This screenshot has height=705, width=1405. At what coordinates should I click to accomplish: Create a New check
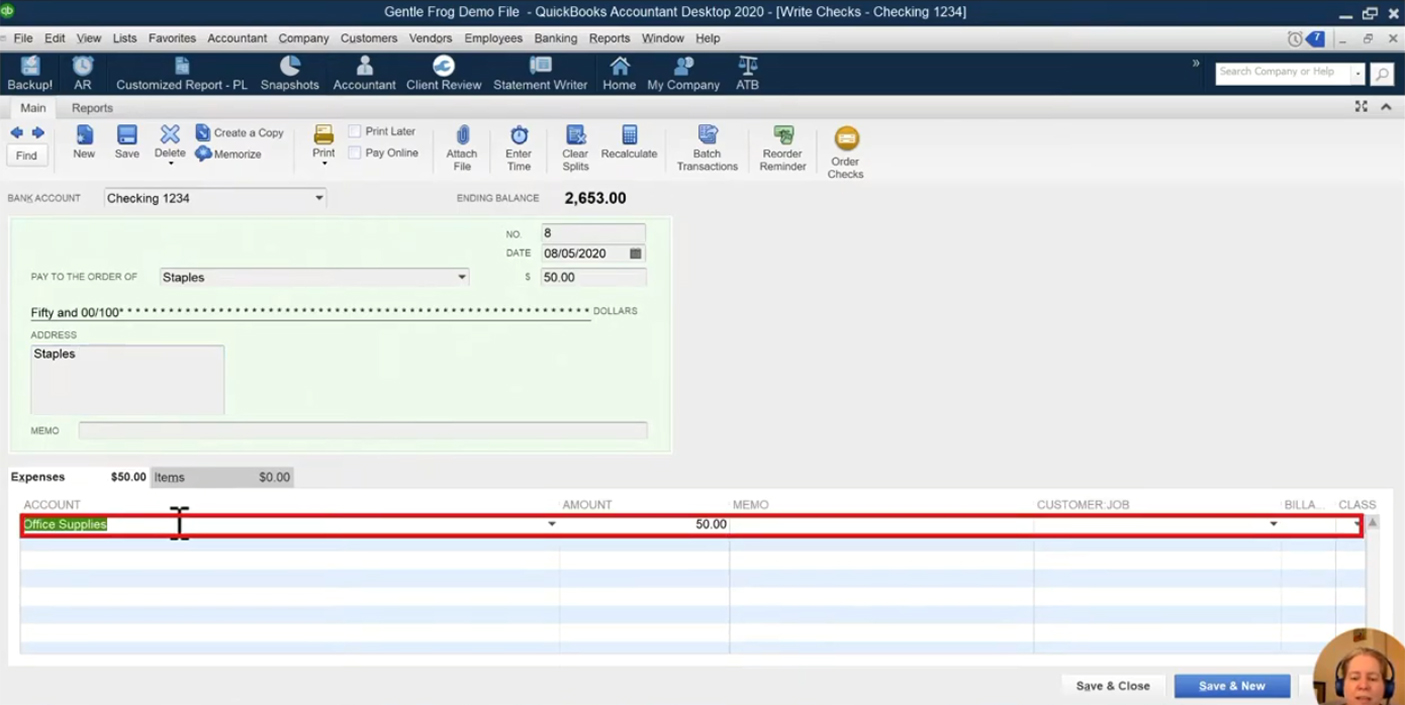84,142
